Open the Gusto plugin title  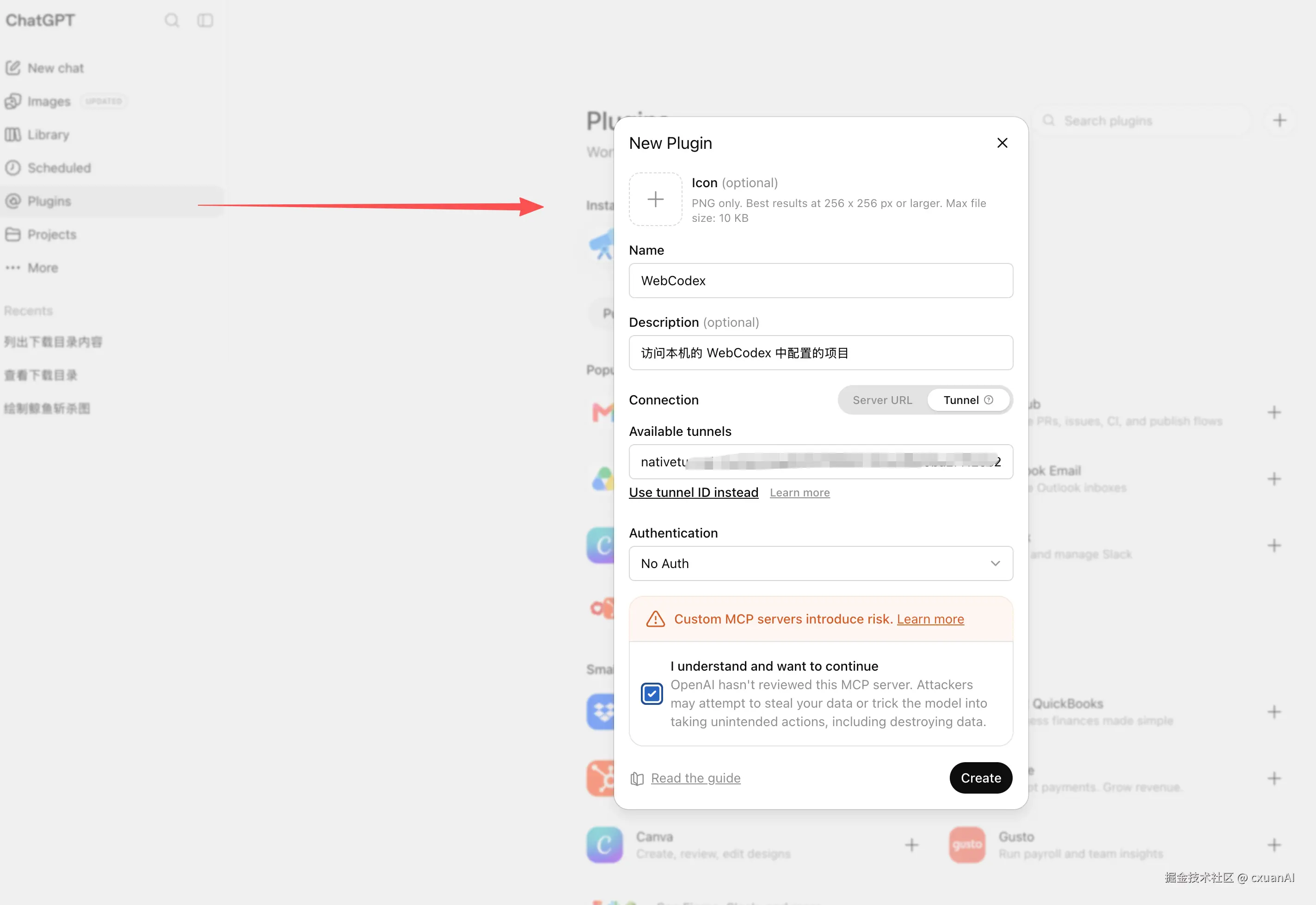coord(1016,837)
